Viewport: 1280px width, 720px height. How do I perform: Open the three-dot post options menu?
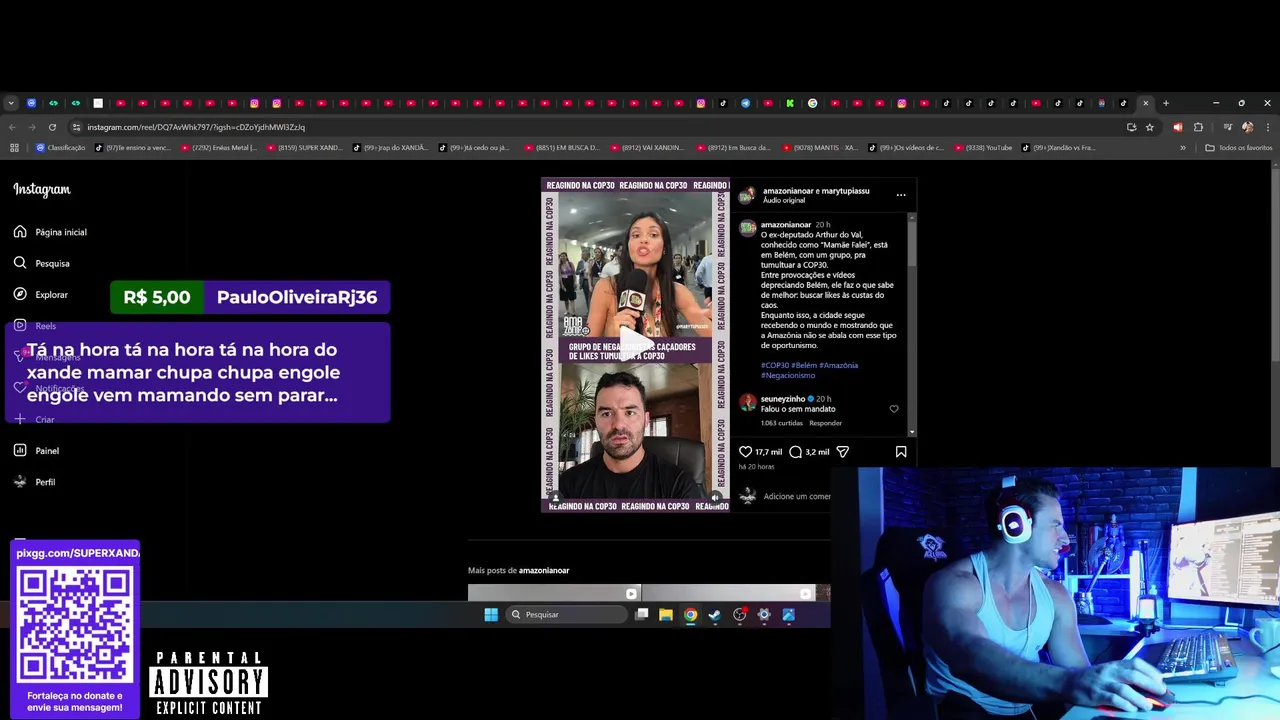(901, 195)
